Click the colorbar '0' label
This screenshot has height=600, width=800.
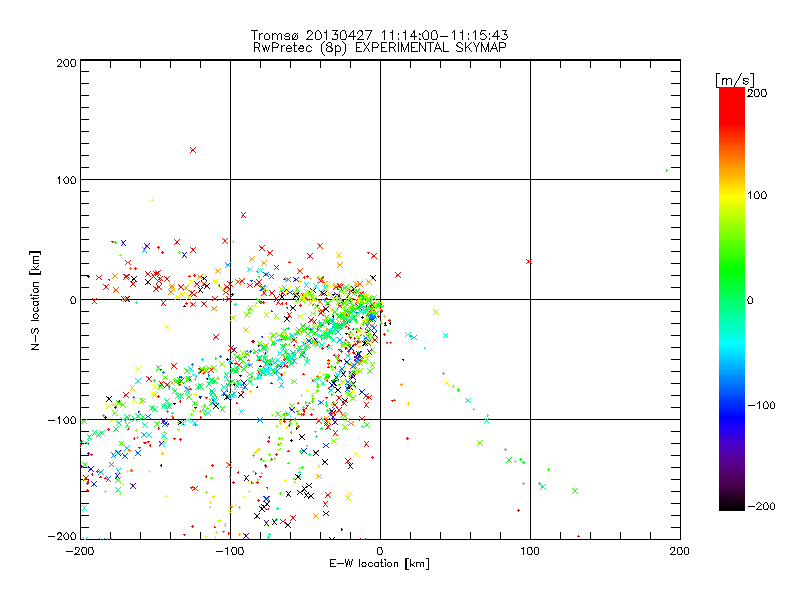tap(750, 300)
